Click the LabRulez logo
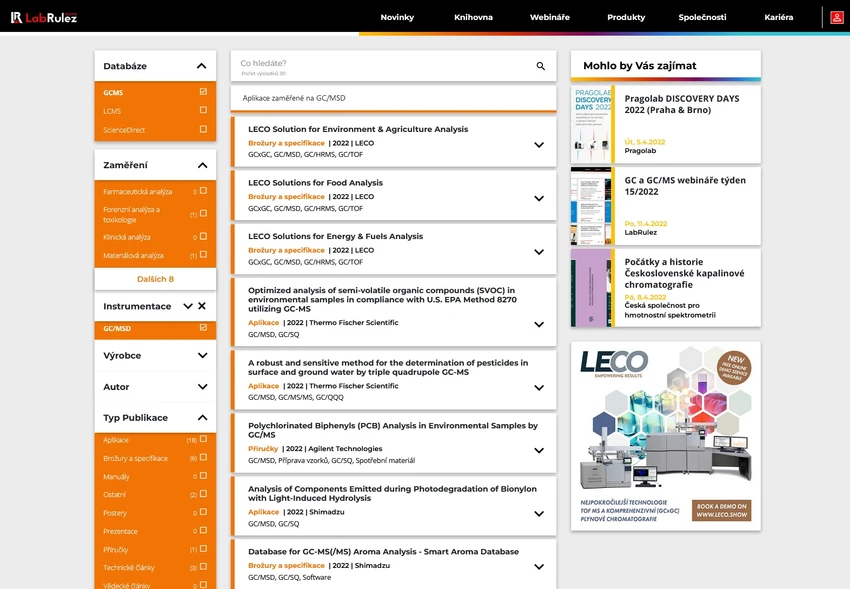Viewport: 850px width, 589px height. [x=44, y=17]
